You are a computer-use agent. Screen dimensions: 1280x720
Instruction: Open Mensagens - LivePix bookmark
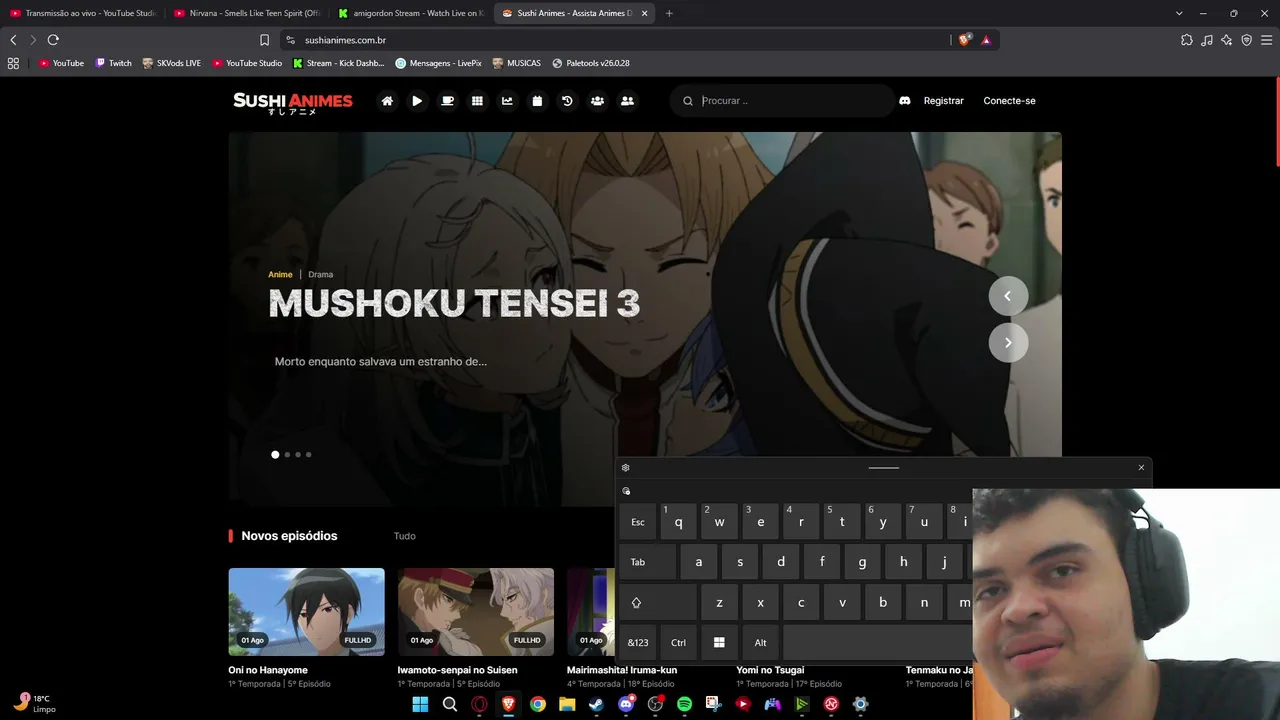[438, 63]
